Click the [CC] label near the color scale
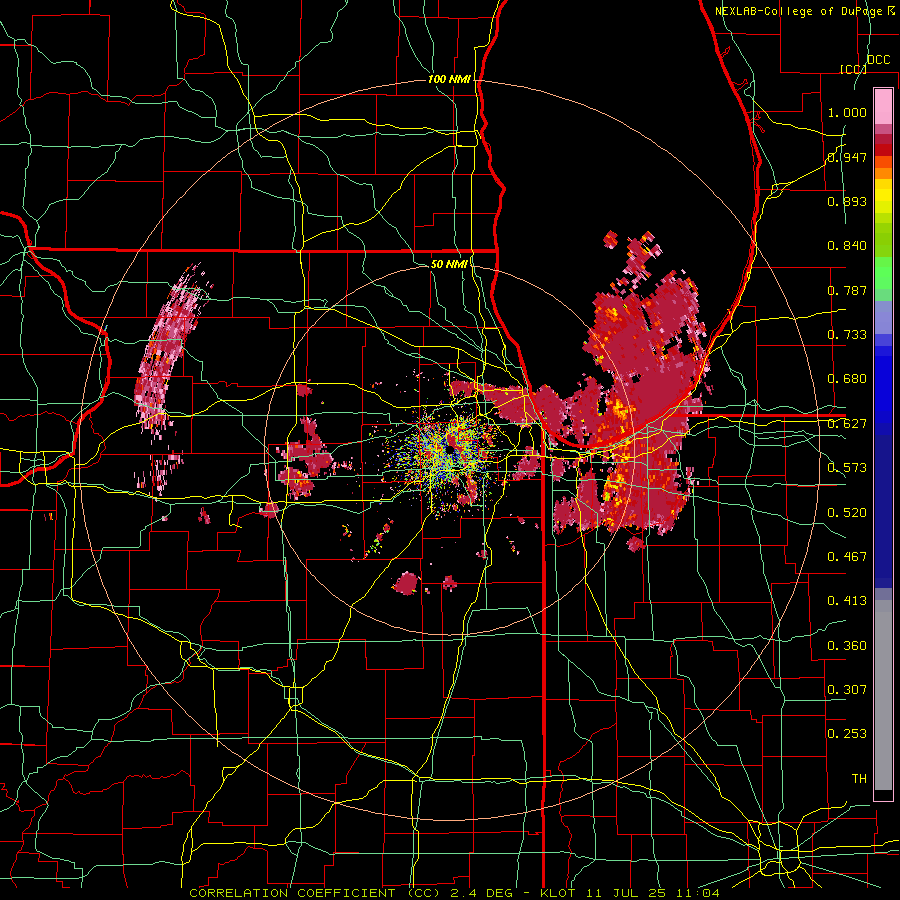The image size is (900, 900). pos(853,69)
